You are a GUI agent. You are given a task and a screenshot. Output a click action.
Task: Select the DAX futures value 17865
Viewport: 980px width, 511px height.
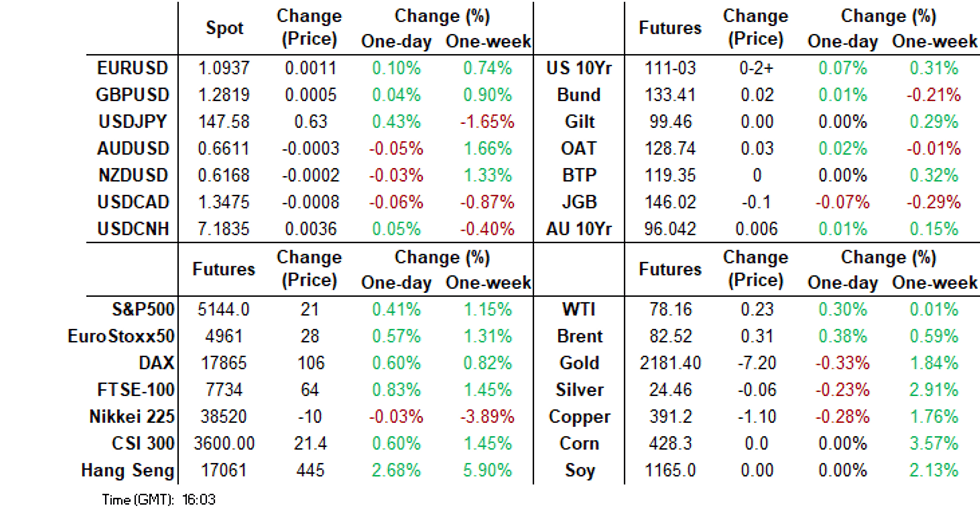[x=224, y=363]
